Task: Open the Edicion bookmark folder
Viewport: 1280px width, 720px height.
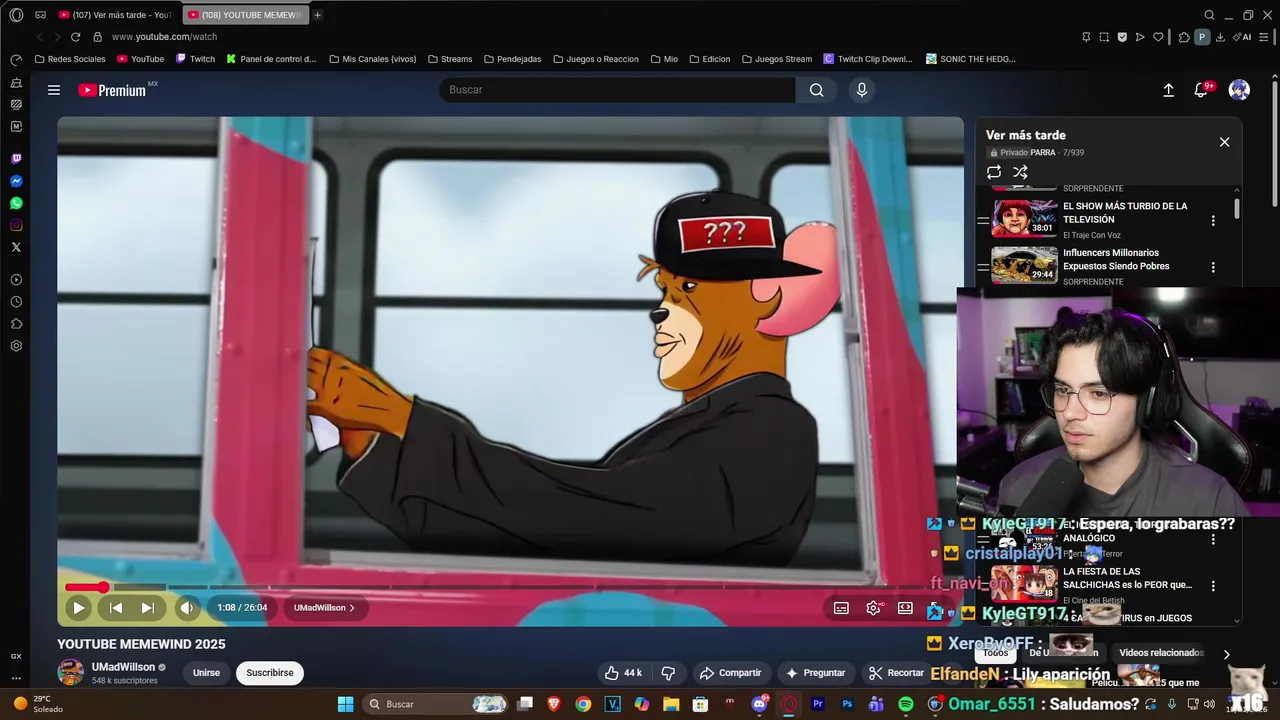Action: point(709,59)
